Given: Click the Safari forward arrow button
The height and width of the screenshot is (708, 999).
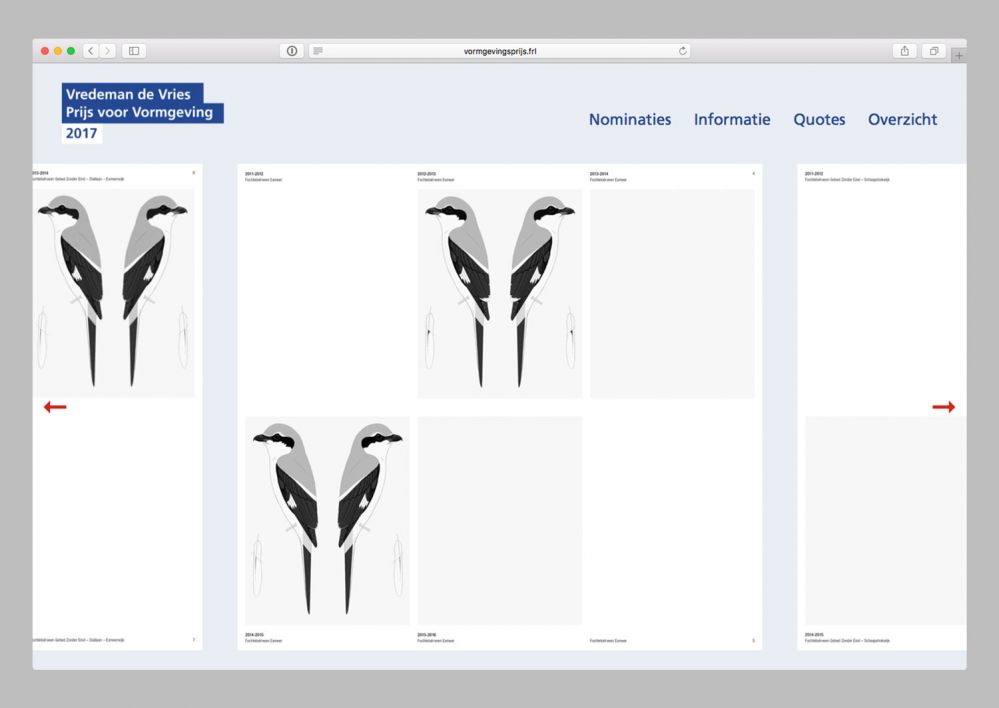Looking at the screenshot, I should [x=107, y=51].
